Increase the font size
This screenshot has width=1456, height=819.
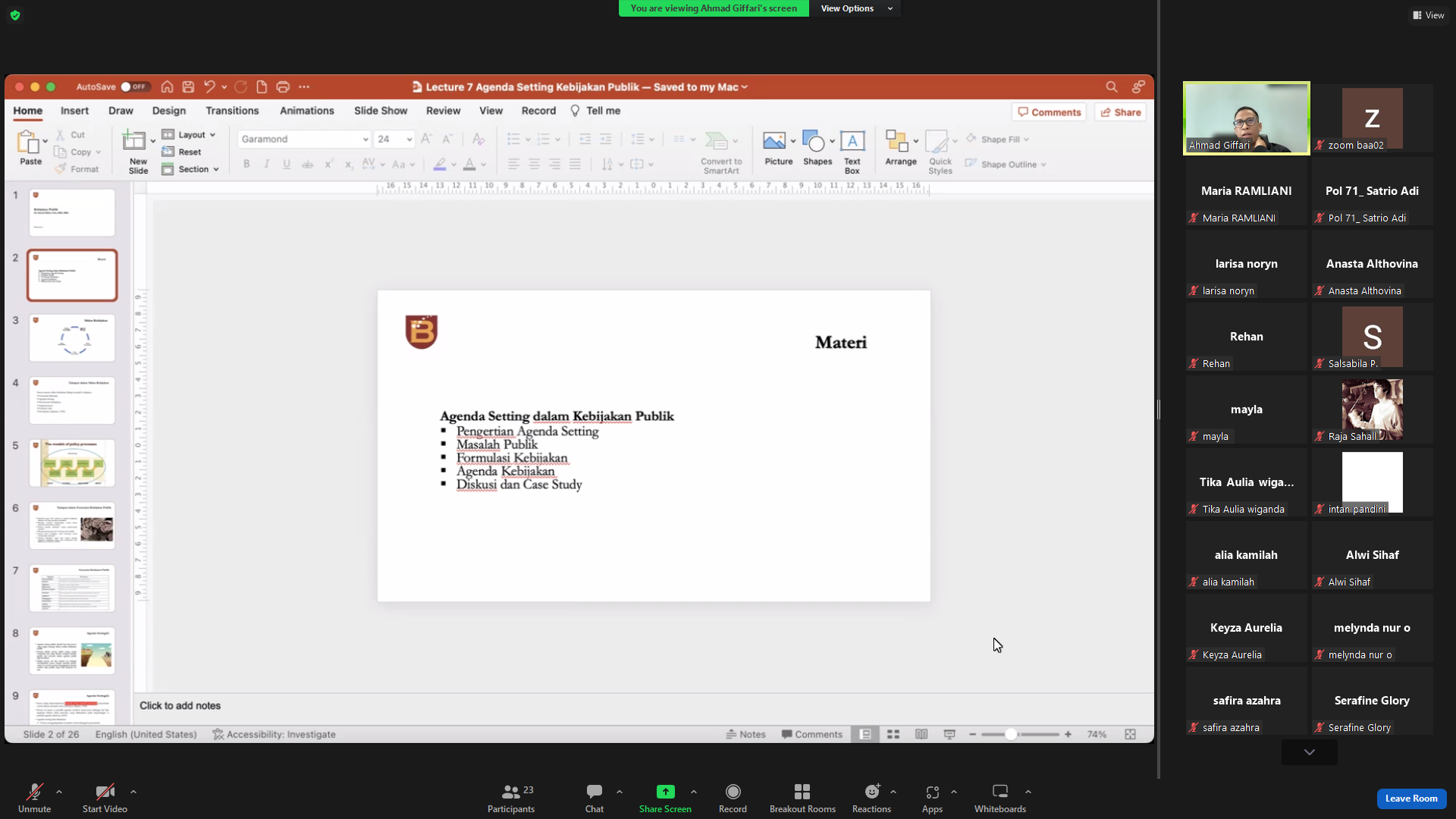click(x=426, y=139)
